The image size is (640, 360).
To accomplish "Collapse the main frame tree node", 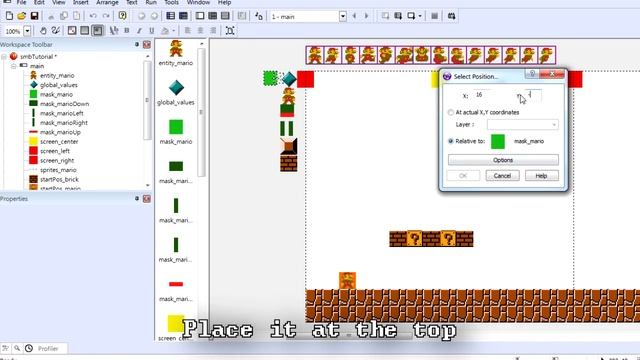I will tap(13, 66).
